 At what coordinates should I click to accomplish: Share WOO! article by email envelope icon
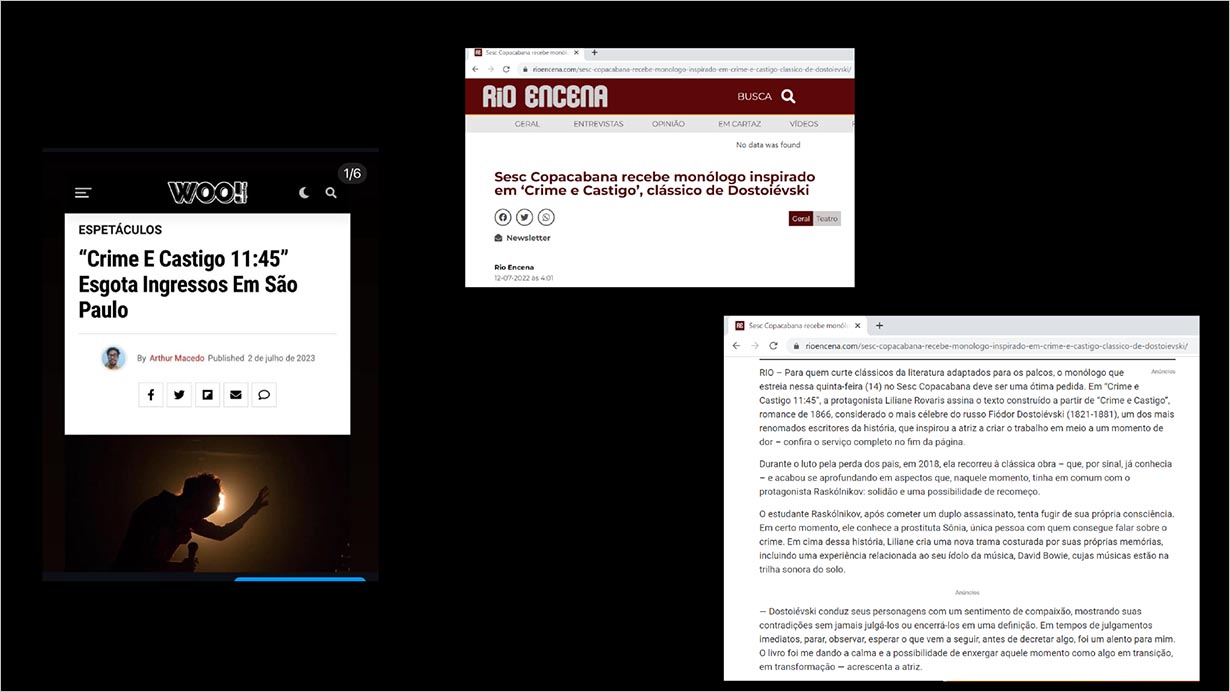(x=236, y=395)
